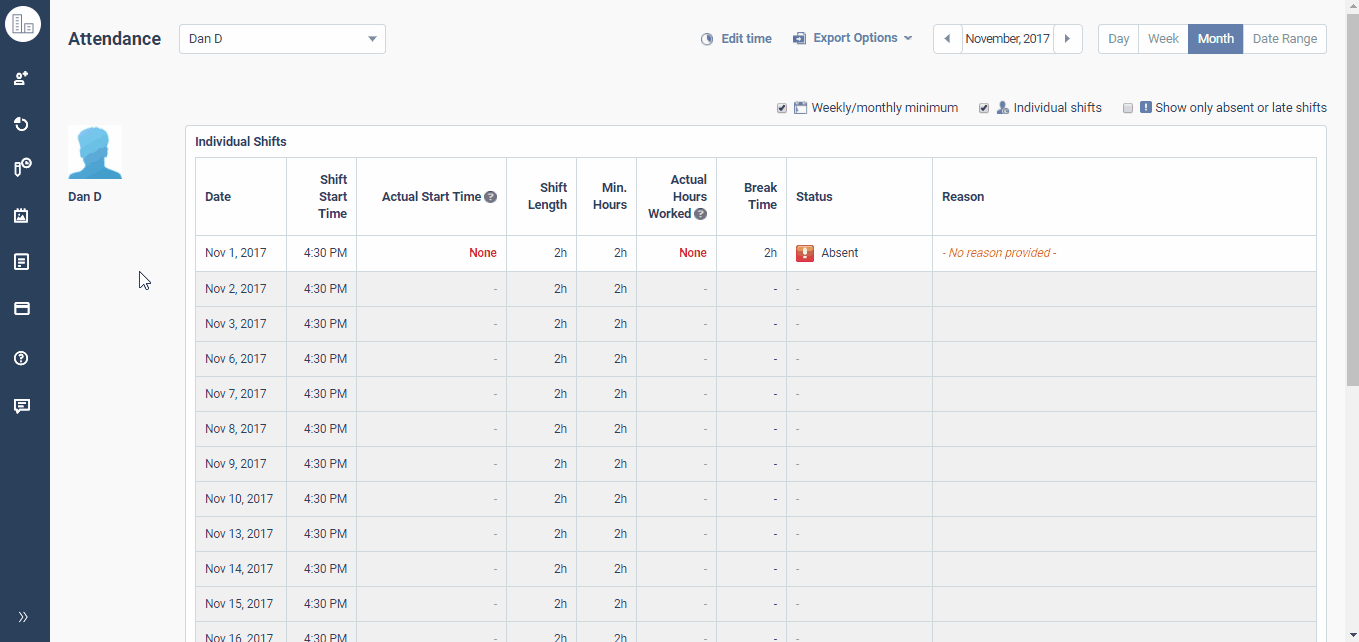The image size is (1359, 642).
Task: Open the chat message sidebar icon
Action: pyautogui.click(x=21, y=406)
